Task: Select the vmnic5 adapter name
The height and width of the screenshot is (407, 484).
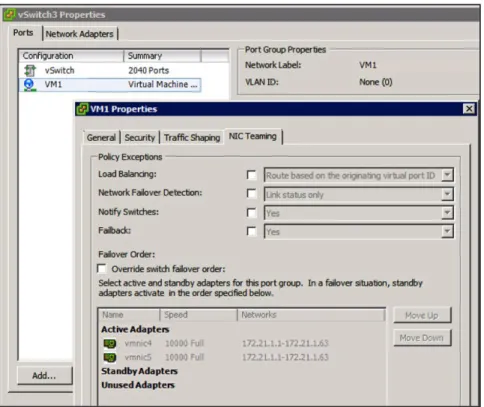Action: [138, 357]
